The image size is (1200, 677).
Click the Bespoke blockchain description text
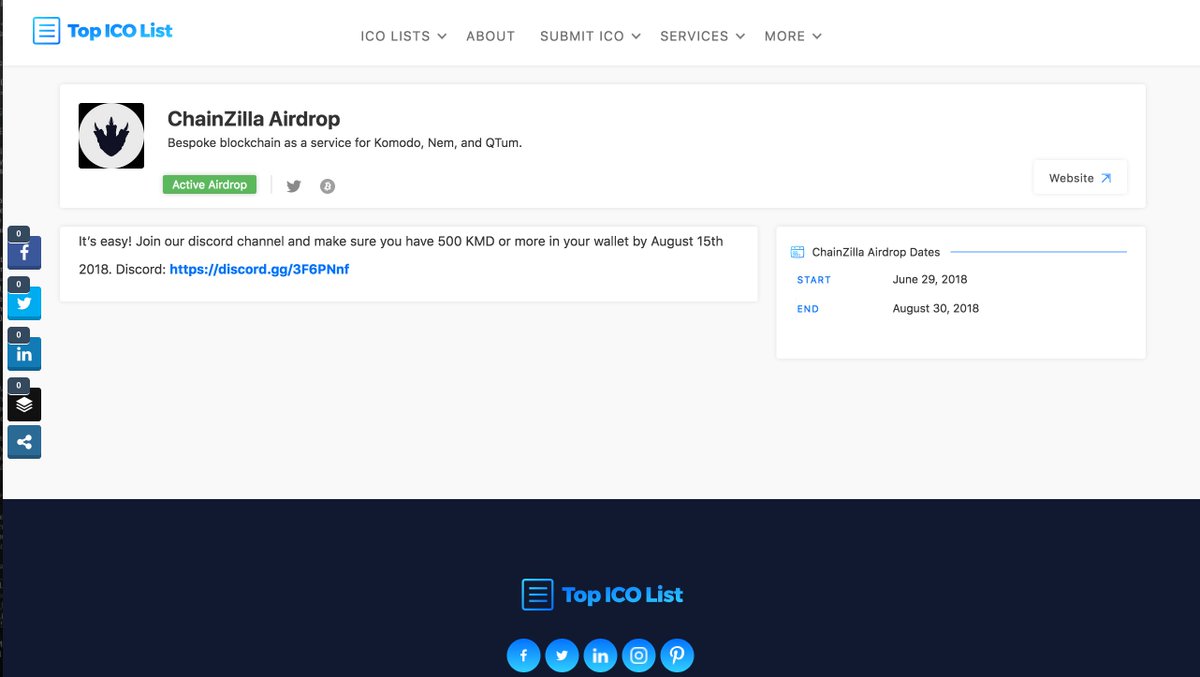point(345,143)
